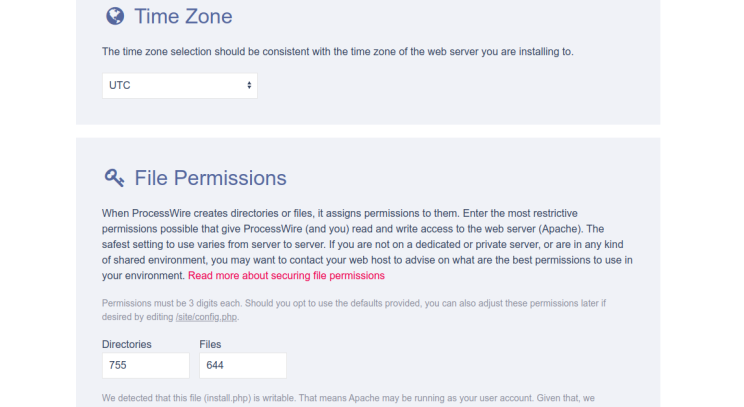Image resolution: width=744 pixels, height=407 pixels.
Task: Focus the Files permissions field showing 644
Action: click(x=243, y=365)
